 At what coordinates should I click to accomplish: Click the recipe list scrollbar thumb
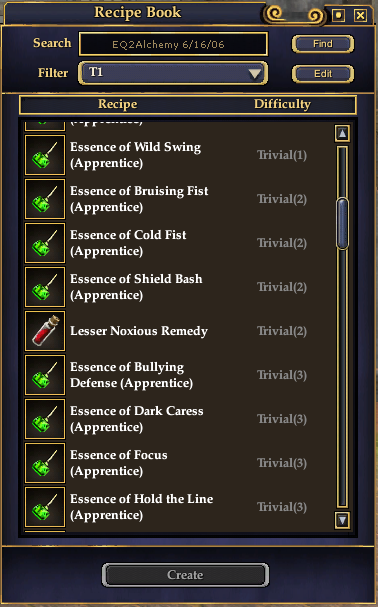(x=342, y=223)
